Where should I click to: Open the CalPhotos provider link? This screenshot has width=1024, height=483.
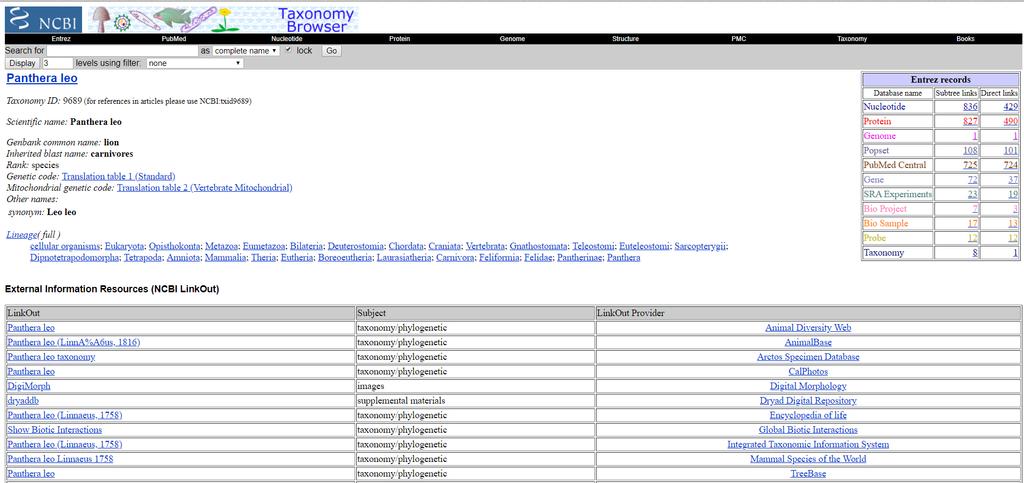(808, 371)
